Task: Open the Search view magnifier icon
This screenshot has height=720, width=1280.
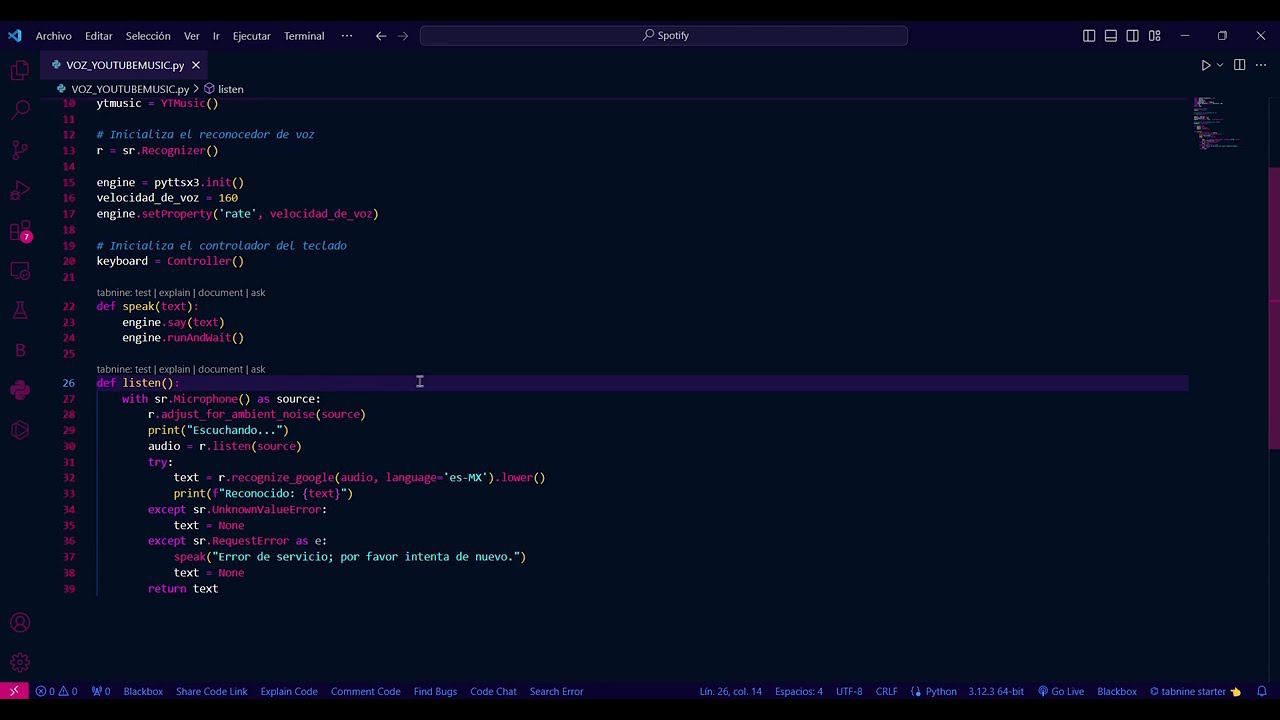Action: [x=20, y=110]
